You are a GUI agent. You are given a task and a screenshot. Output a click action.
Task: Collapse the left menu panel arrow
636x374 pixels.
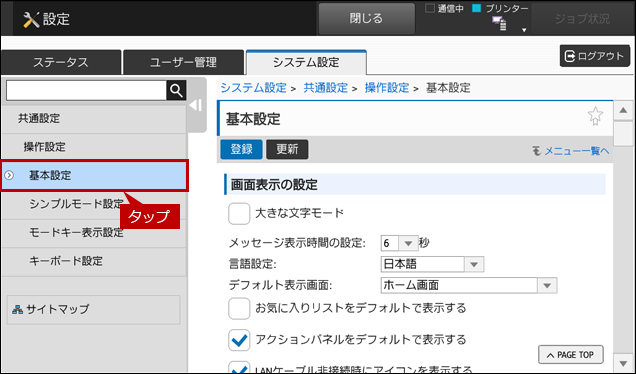196,105
